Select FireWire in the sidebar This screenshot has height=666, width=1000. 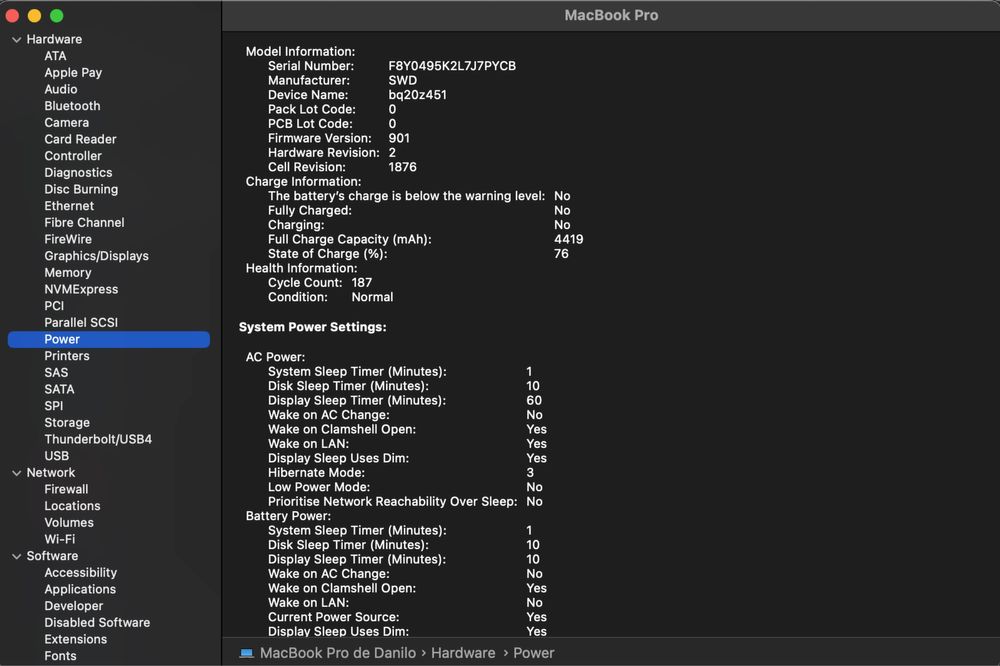[68, 239]
